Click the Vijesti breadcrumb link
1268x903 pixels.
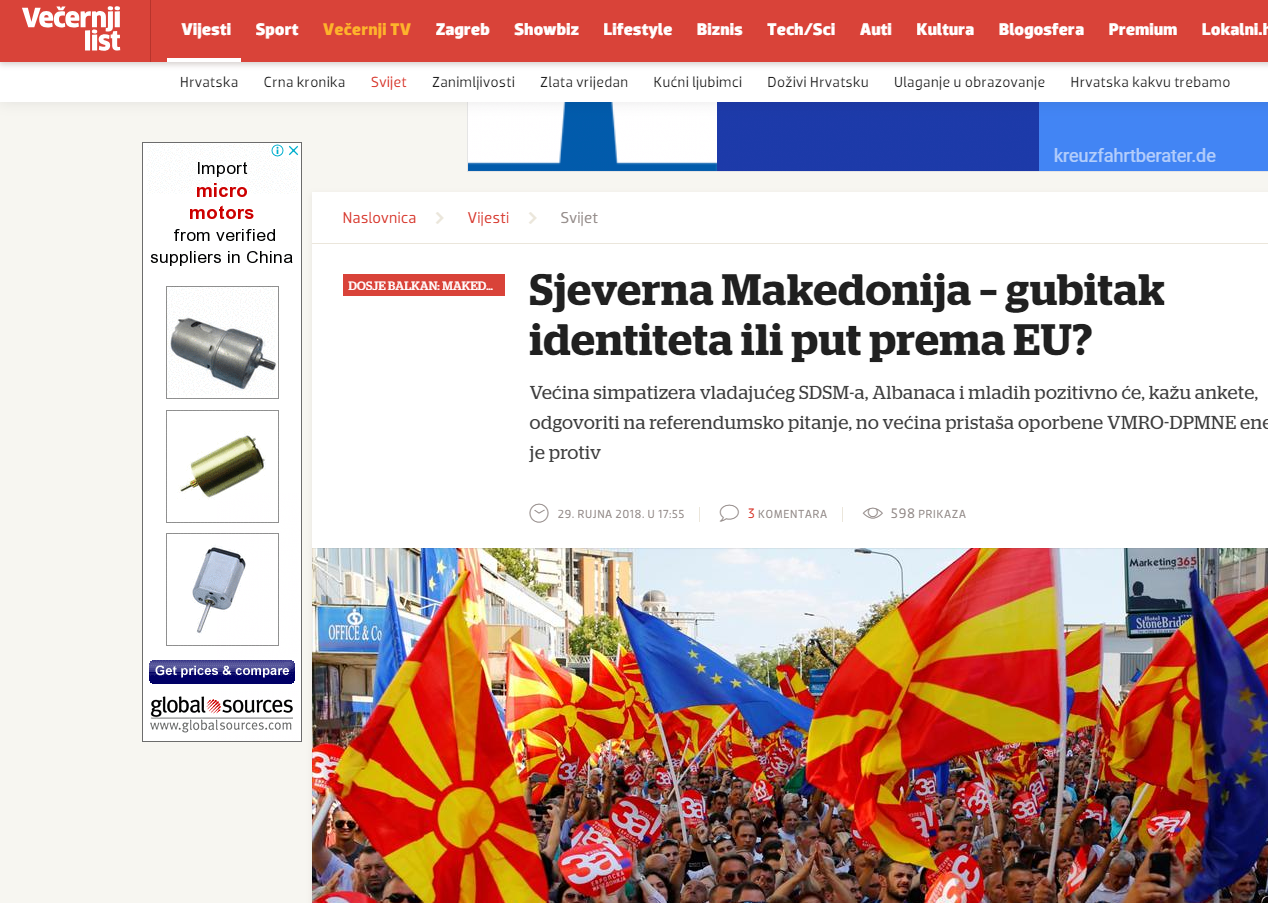pos(488,218)
